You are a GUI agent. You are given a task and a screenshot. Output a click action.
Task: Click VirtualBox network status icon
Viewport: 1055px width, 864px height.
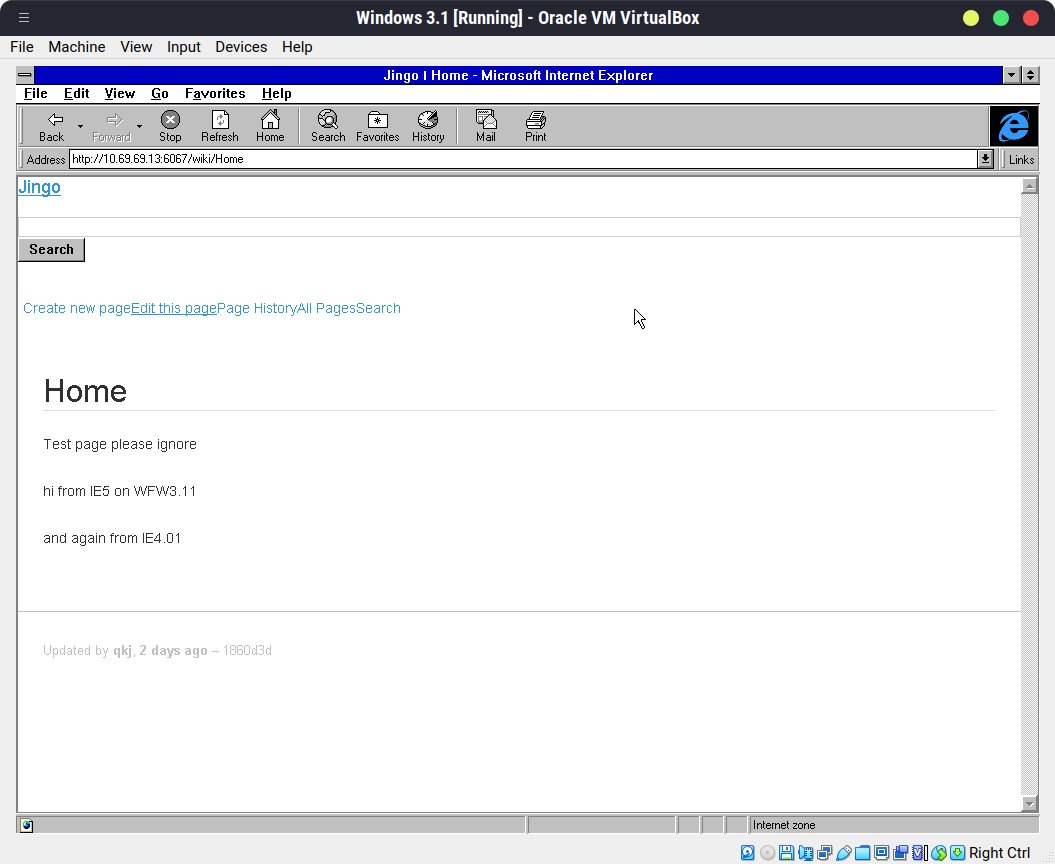click(824, 853)
